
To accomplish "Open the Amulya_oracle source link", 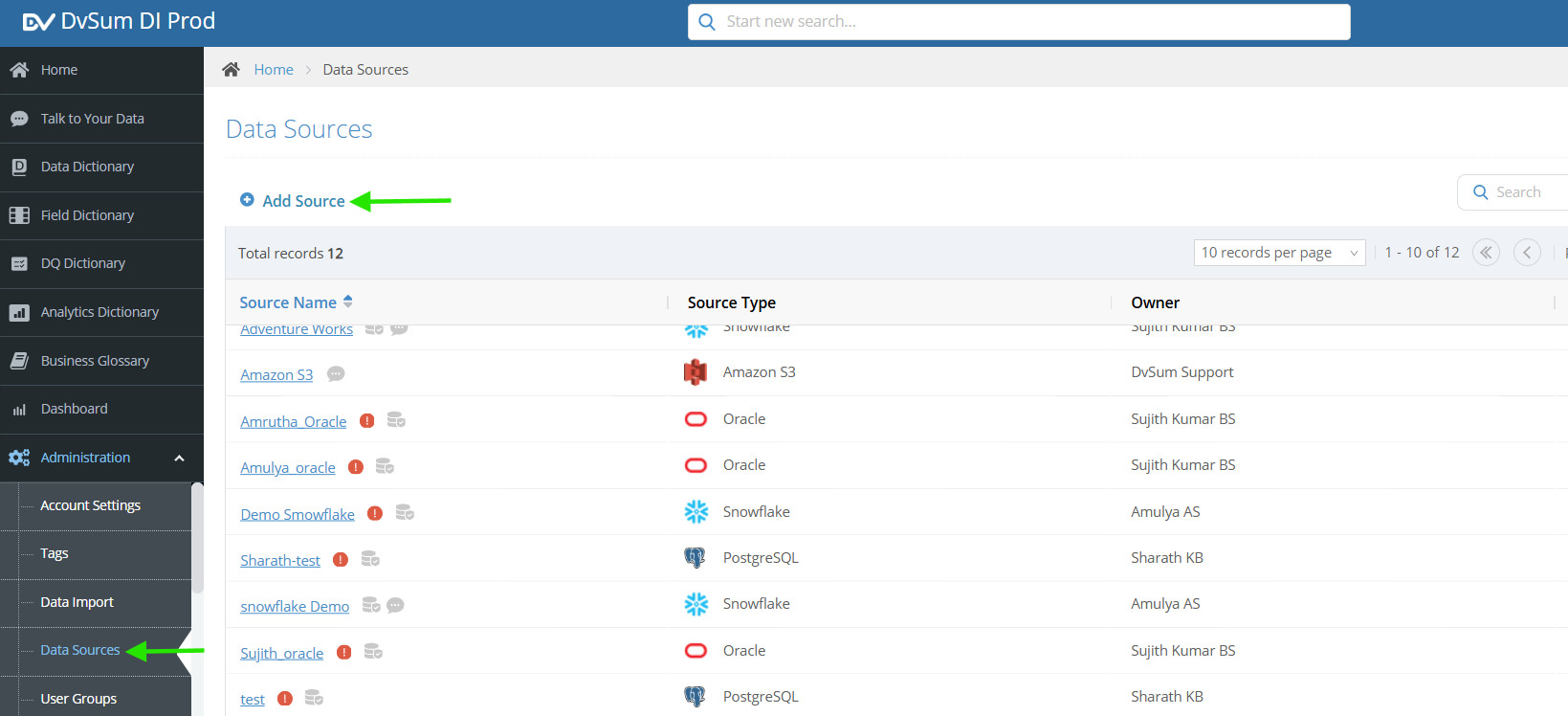I will click(288, 468).
